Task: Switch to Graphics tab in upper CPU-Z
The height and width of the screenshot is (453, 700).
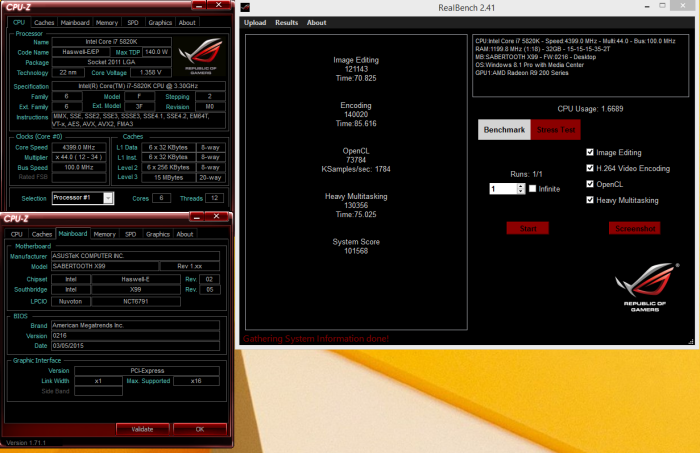Action: coord(160,23)
